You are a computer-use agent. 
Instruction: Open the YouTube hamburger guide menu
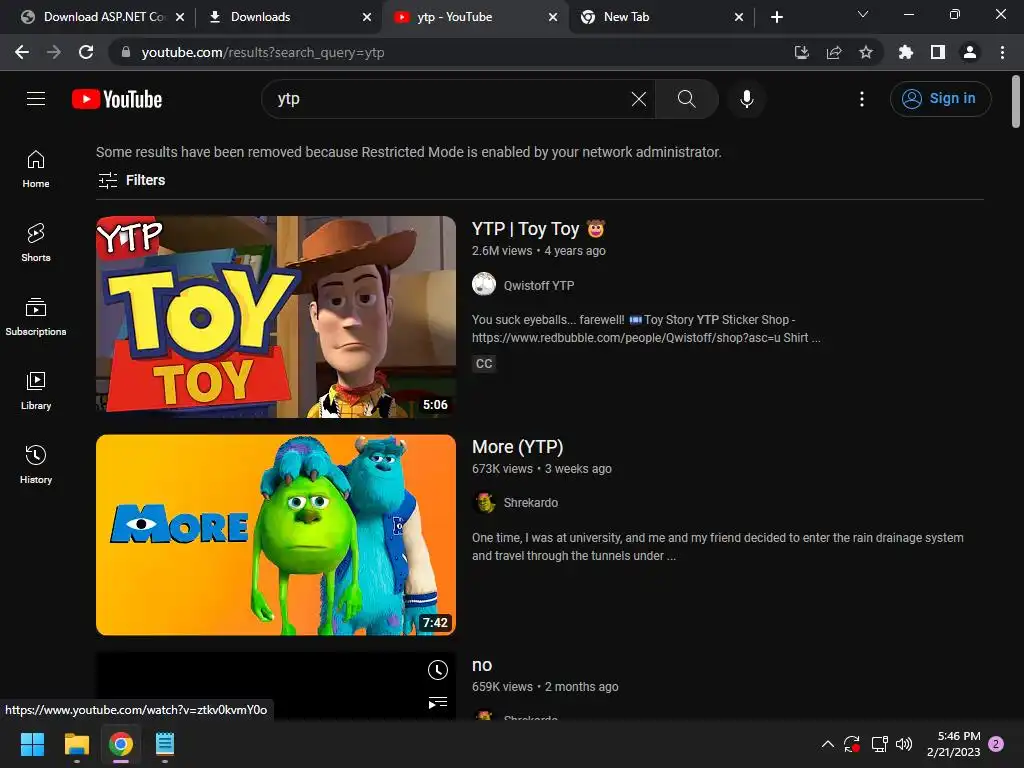pyautogui.click(x=36, y=99)
